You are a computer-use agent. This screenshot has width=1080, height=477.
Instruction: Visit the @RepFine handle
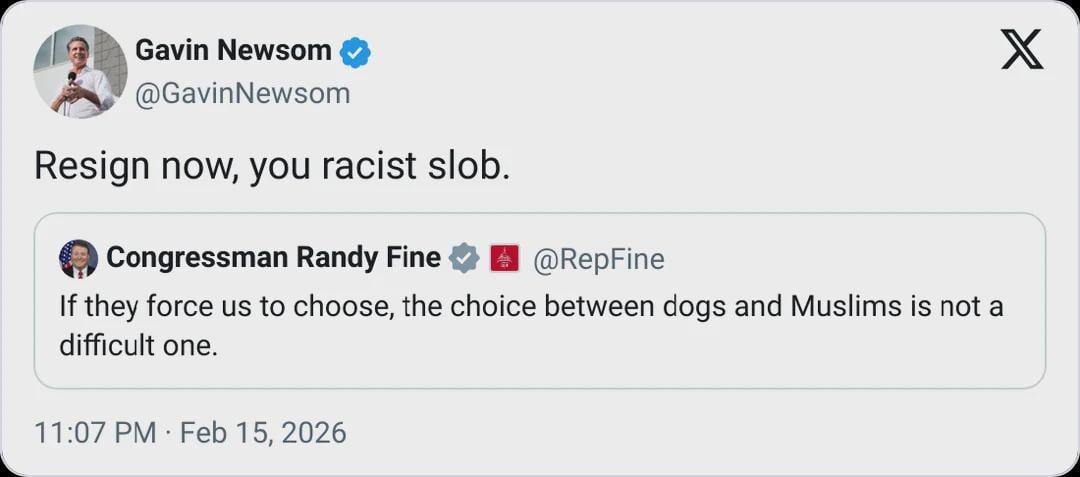coord(598,260)
